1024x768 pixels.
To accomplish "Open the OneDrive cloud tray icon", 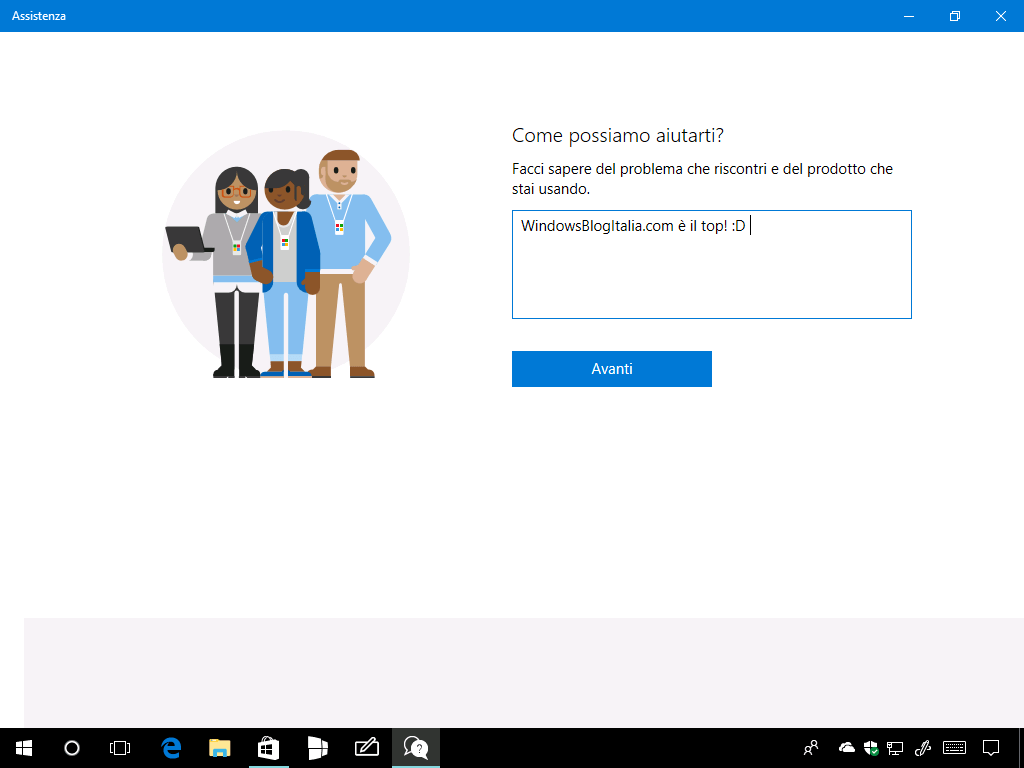I will pos(846,747).
